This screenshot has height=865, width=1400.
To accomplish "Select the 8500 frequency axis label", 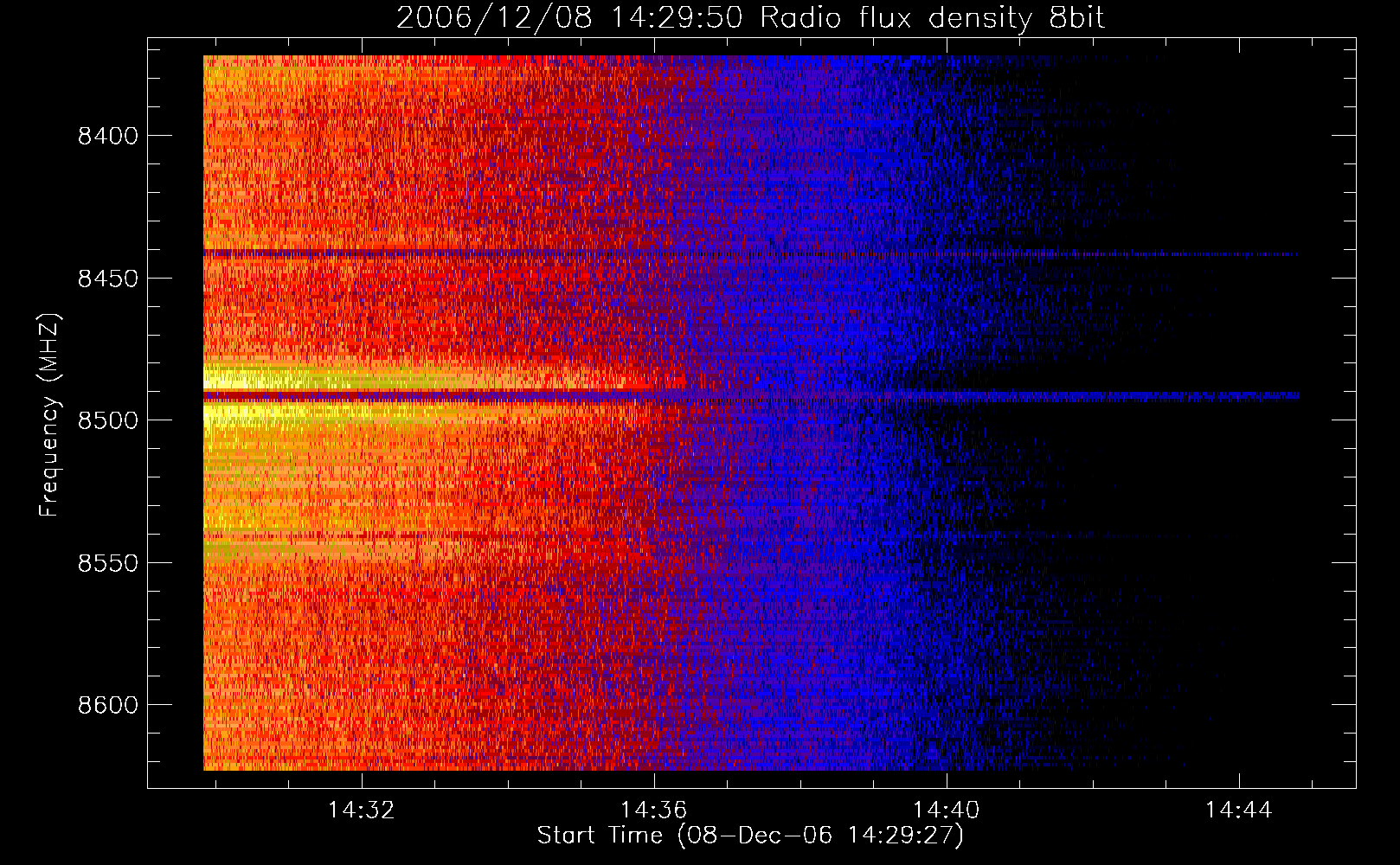I will tap(108, 421).
